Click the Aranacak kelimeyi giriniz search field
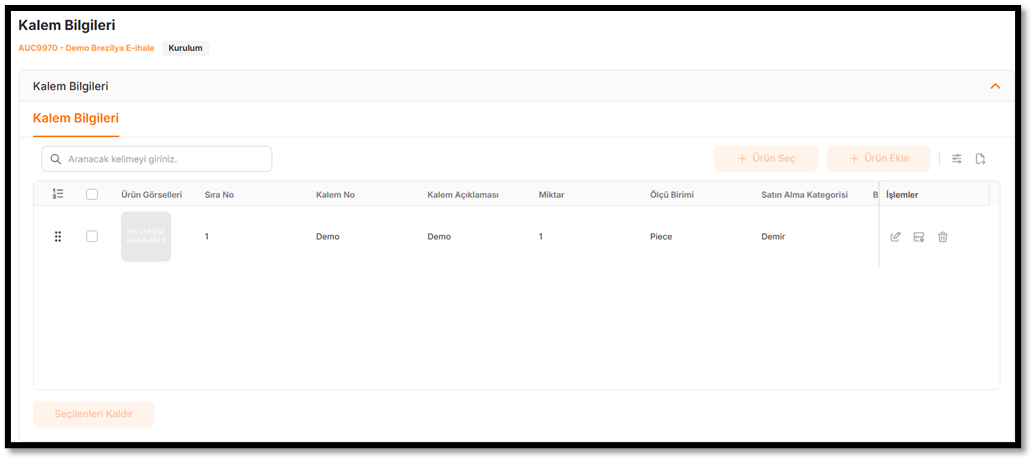This screenshot has width=1034, height=461. point(165,159)
